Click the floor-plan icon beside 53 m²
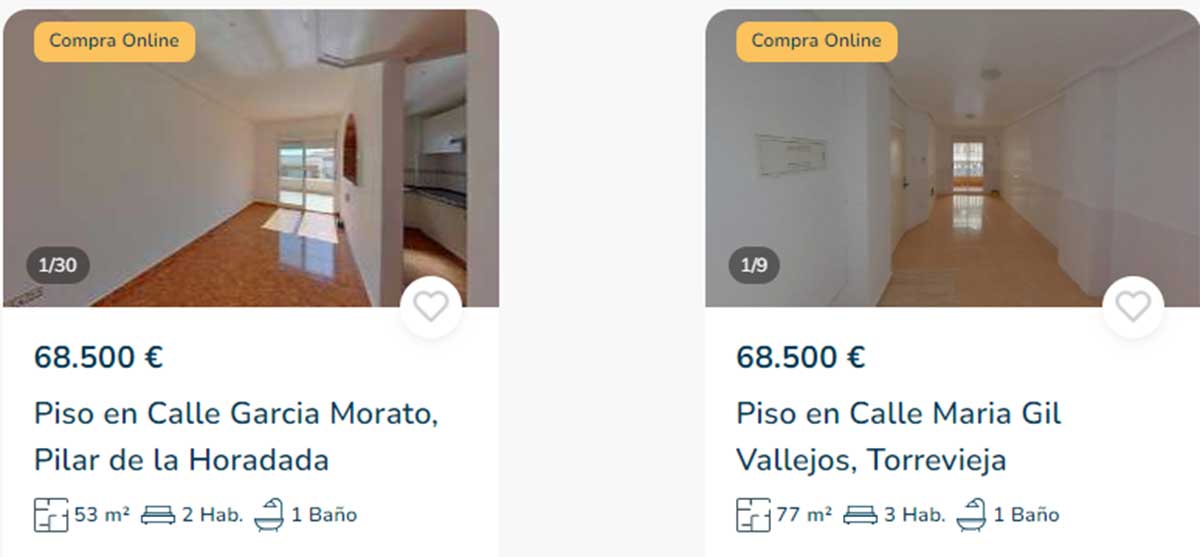The image size is (1200, 557). click(x=52, y=515)
